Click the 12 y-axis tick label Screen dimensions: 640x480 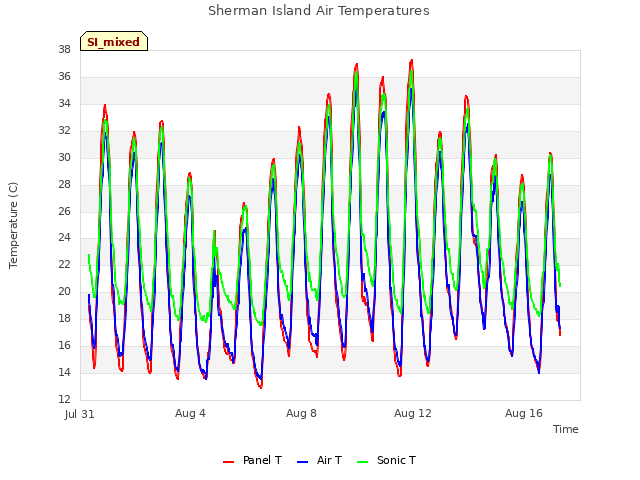(x=64, y=399)
